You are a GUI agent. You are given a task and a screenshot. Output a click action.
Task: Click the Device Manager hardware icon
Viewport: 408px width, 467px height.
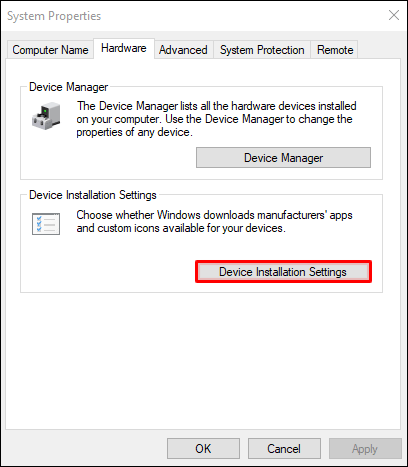46,116
